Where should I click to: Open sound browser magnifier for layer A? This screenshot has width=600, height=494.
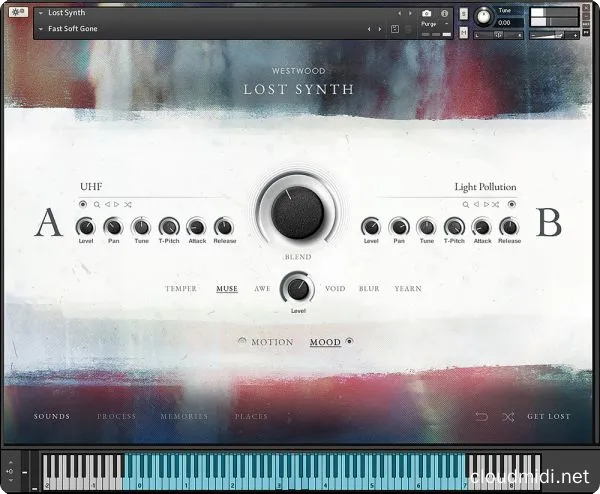[97, 205]
